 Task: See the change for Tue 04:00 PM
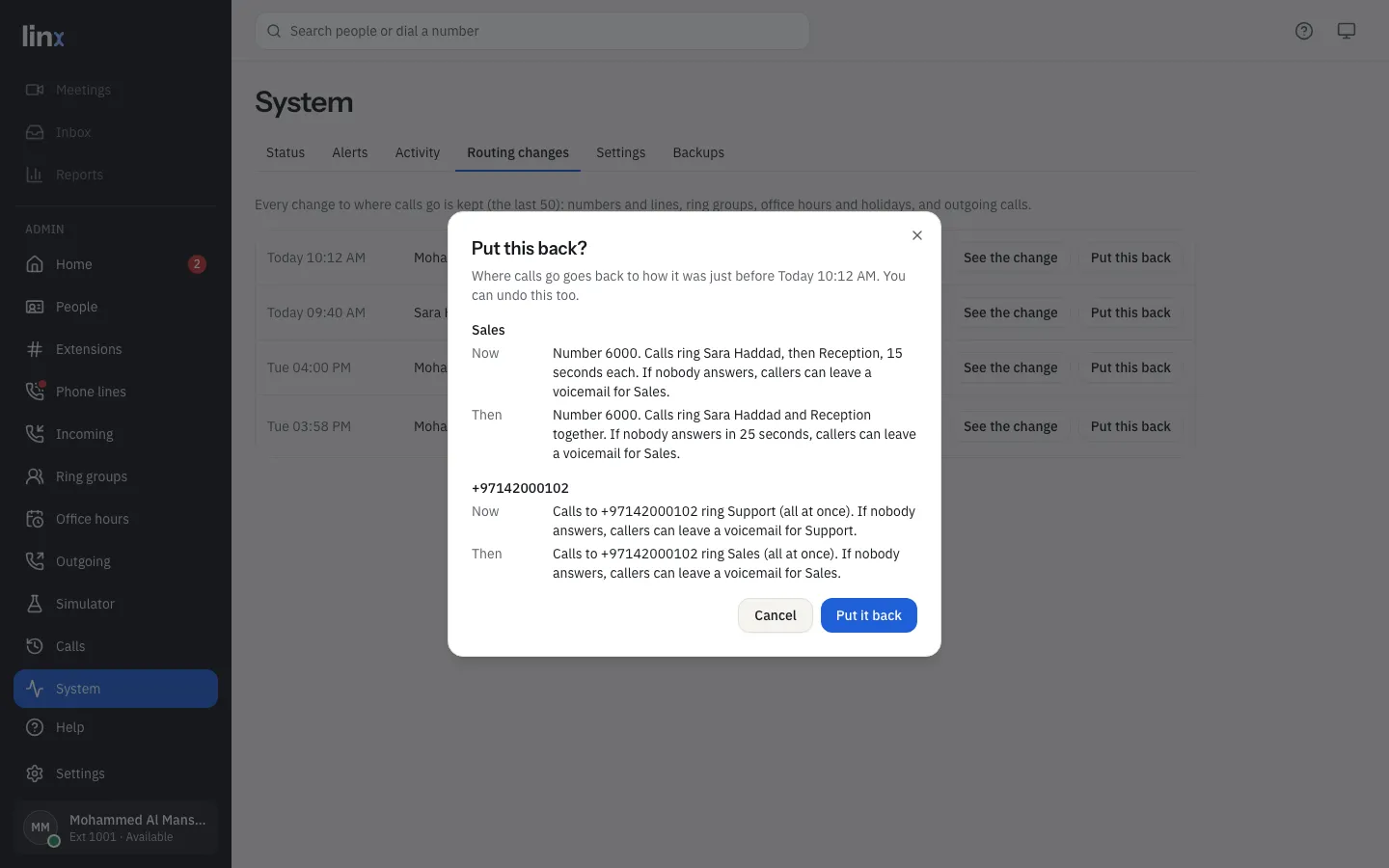(x=1011, y=367)
